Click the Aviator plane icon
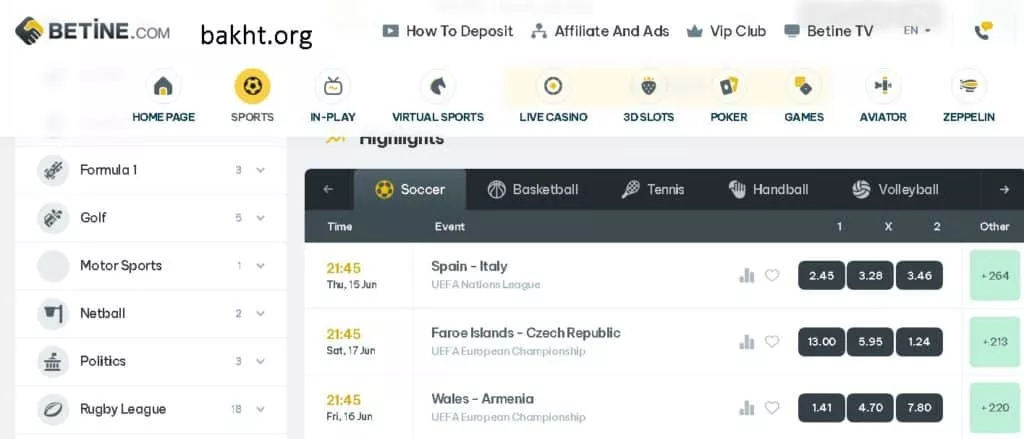The width and height of the screenshot is (1024, 439). [x=882, y=86]
